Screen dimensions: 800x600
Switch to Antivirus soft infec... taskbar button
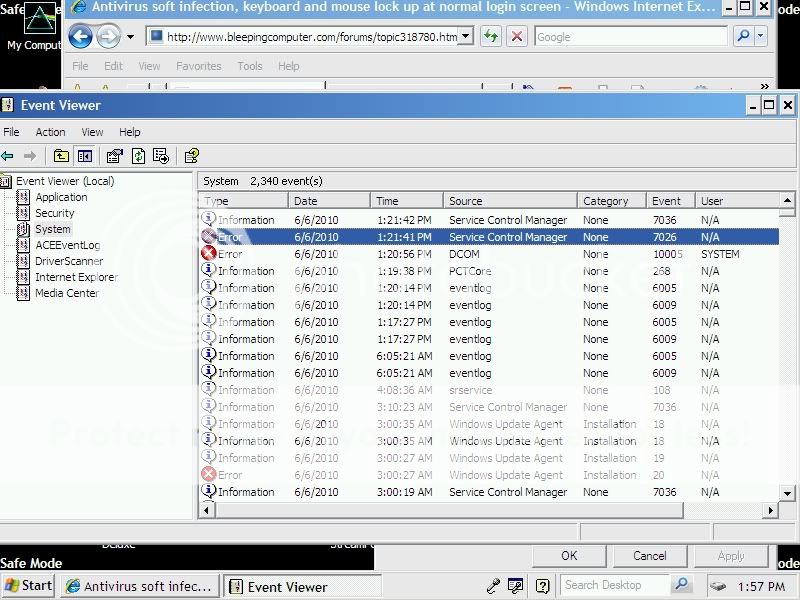click(139, 586)
